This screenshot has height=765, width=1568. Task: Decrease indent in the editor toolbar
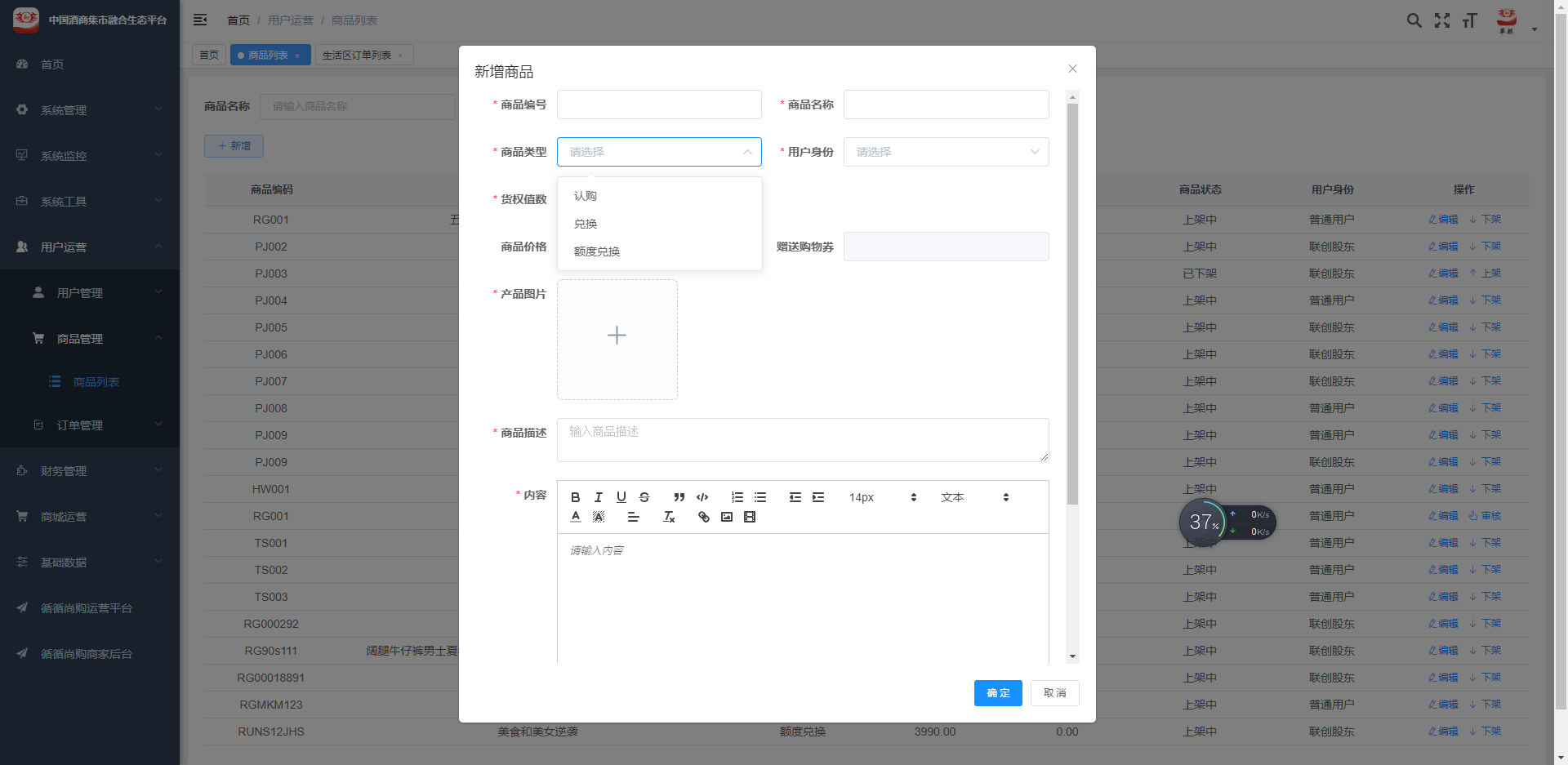[x=795, y=497]
